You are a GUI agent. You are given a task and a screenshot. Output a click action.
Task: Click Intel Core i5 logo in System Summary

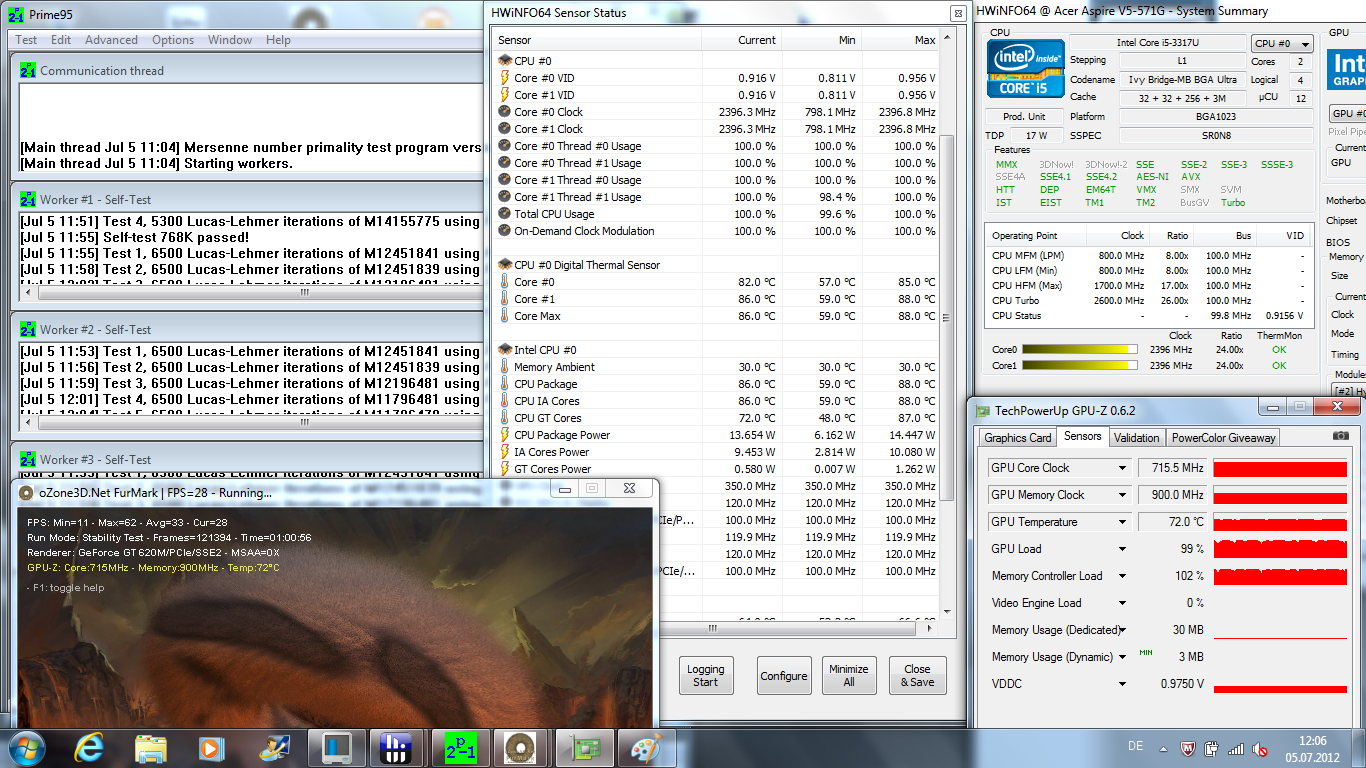click(1025, 70)
